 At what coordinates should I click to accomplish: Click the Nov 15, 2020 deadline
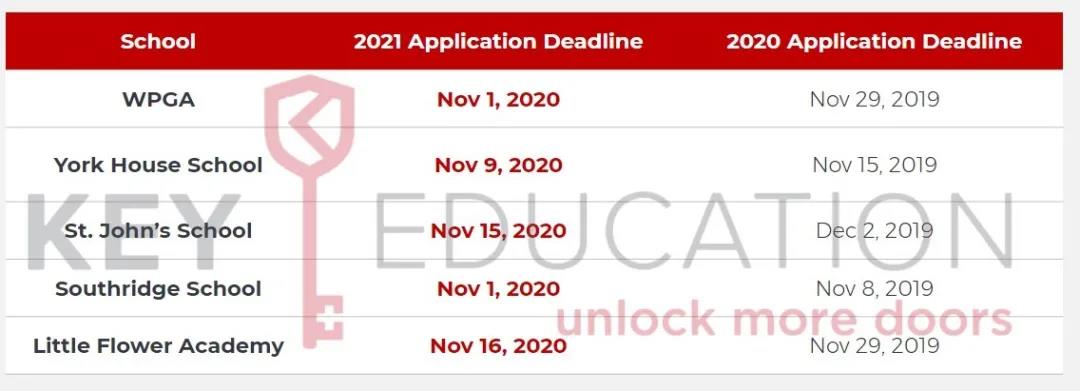499,230
